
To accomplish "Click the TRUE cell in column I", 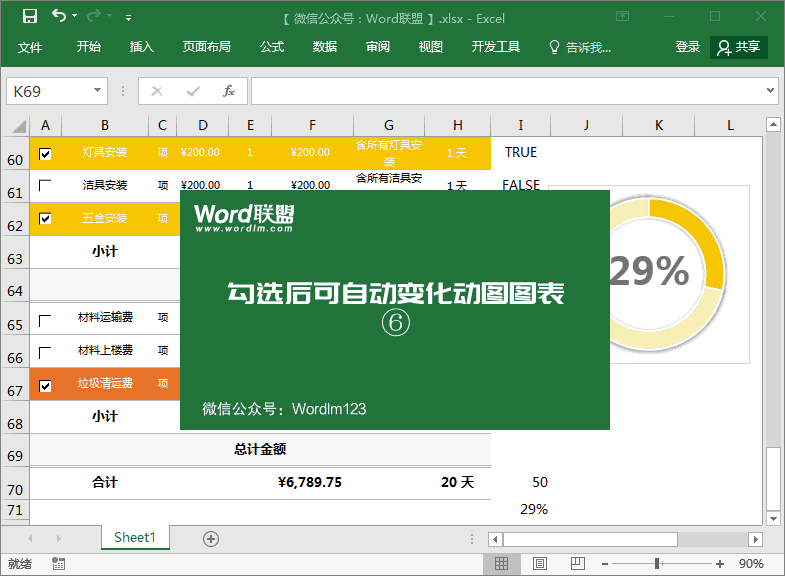I will click(521, 152).
